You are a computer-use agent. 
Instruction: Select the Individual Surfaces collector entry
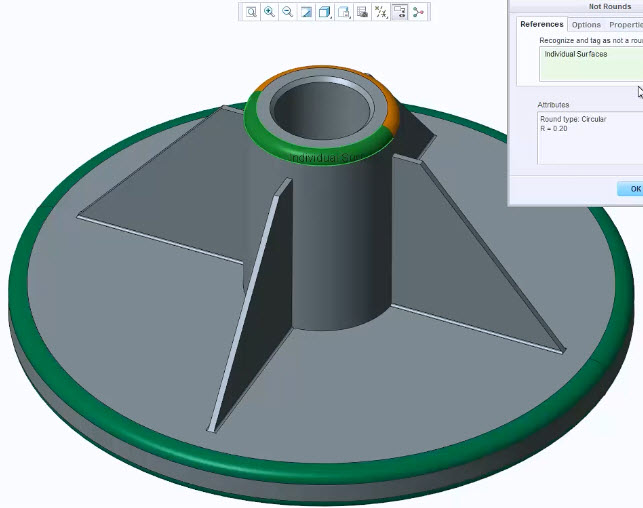(x=576, y=54)
